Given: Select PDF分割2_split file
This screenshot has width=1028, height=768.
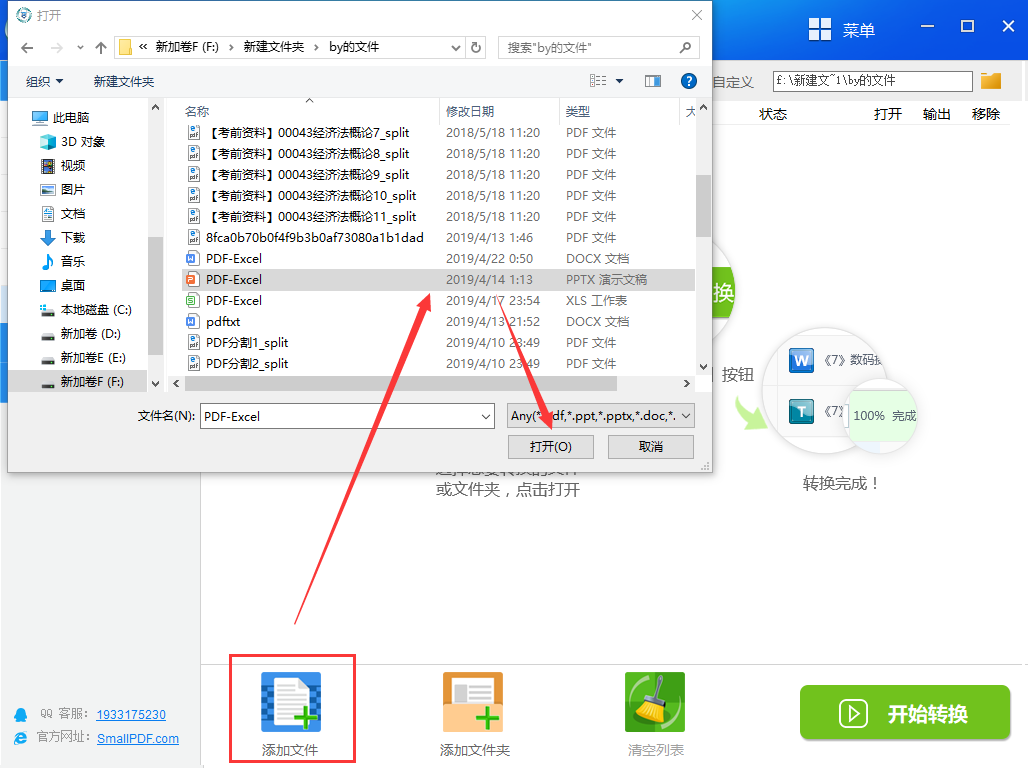Looking at the screenshot, I should point(437,363).
